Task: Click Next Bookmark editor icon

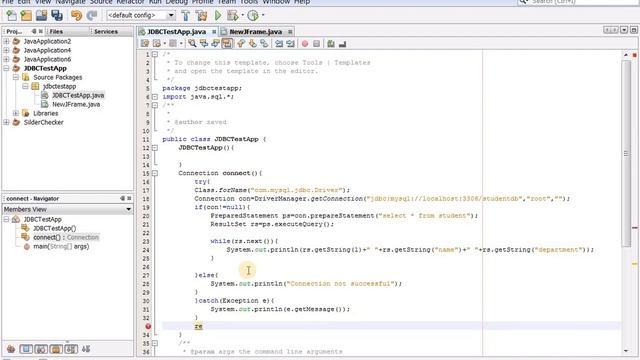Action: pyautogui.click(x=253, y=44)
